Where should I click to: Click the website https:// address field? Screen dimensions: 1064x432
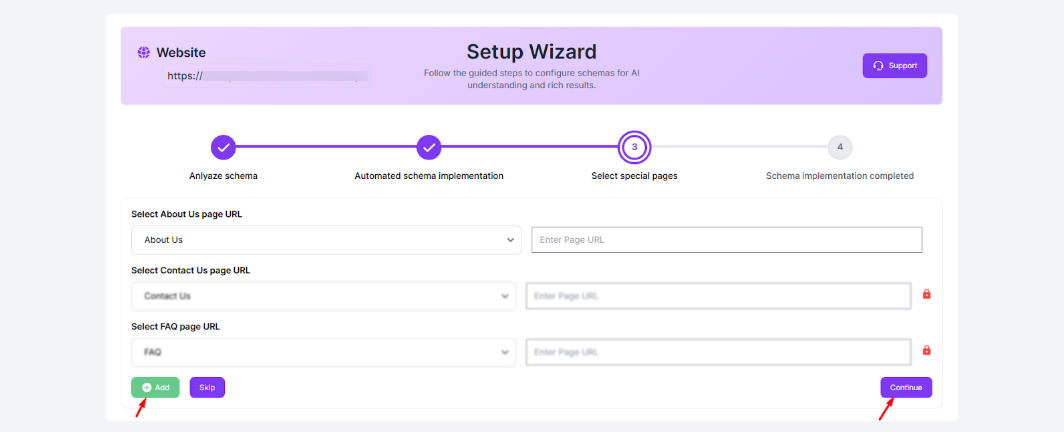point(267,75)
